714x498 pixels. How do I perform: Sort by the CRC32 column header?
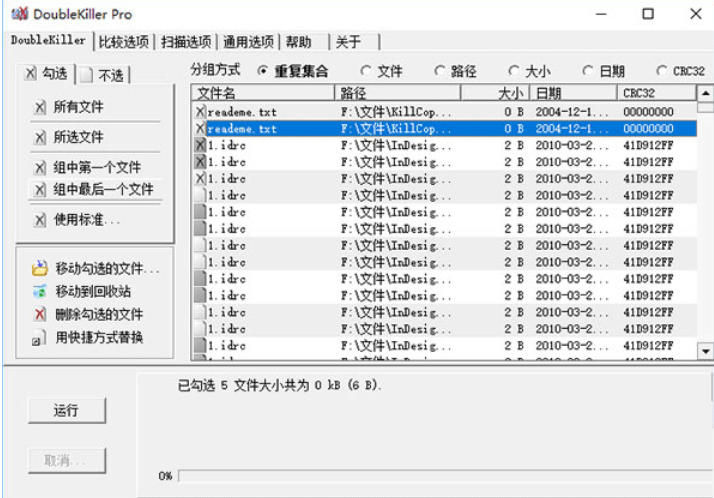657,93
